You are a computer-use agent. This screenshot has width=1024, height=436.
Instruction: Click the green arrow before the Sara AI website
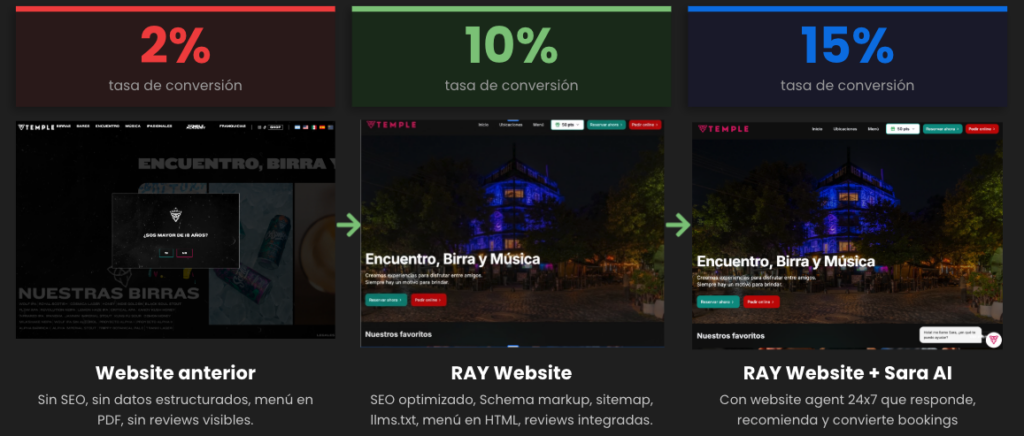pos(679,224)
